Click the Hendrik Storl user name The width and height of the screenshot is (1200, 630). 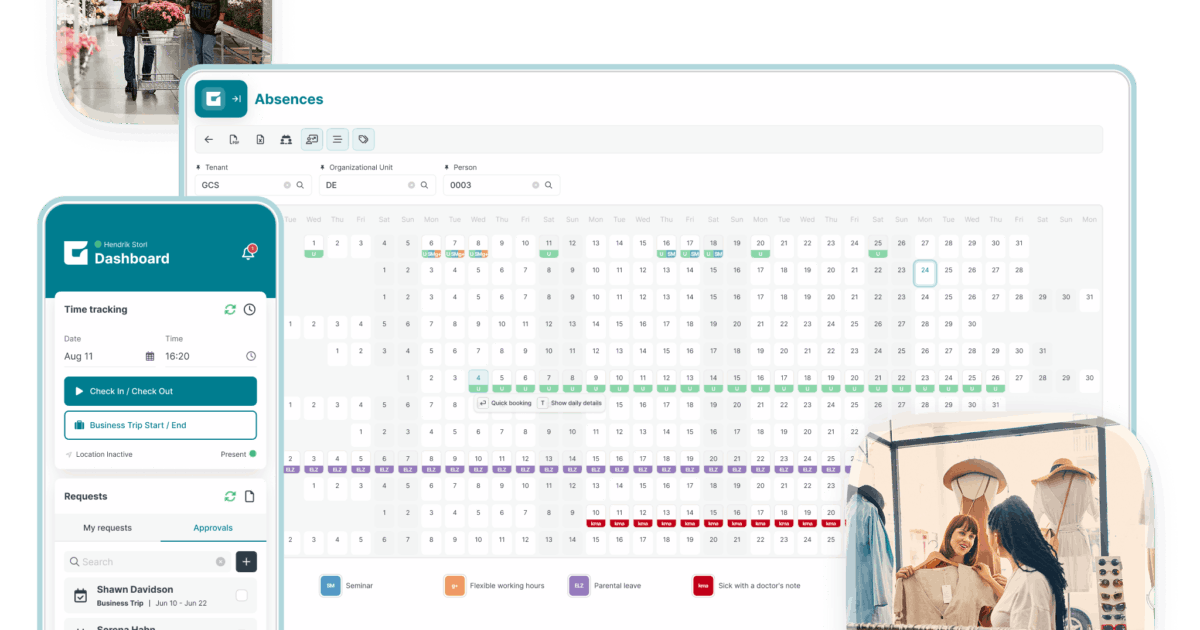click(x=125, y=244)
